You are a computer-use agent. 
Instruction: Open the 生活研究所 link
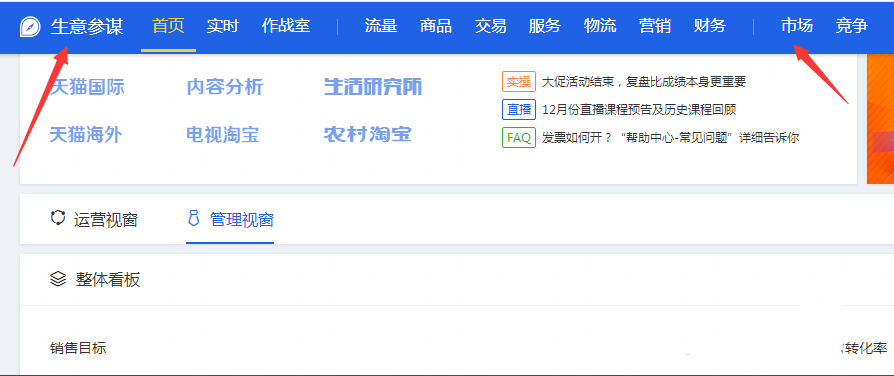pyautogui.click(x=373, y=87)
